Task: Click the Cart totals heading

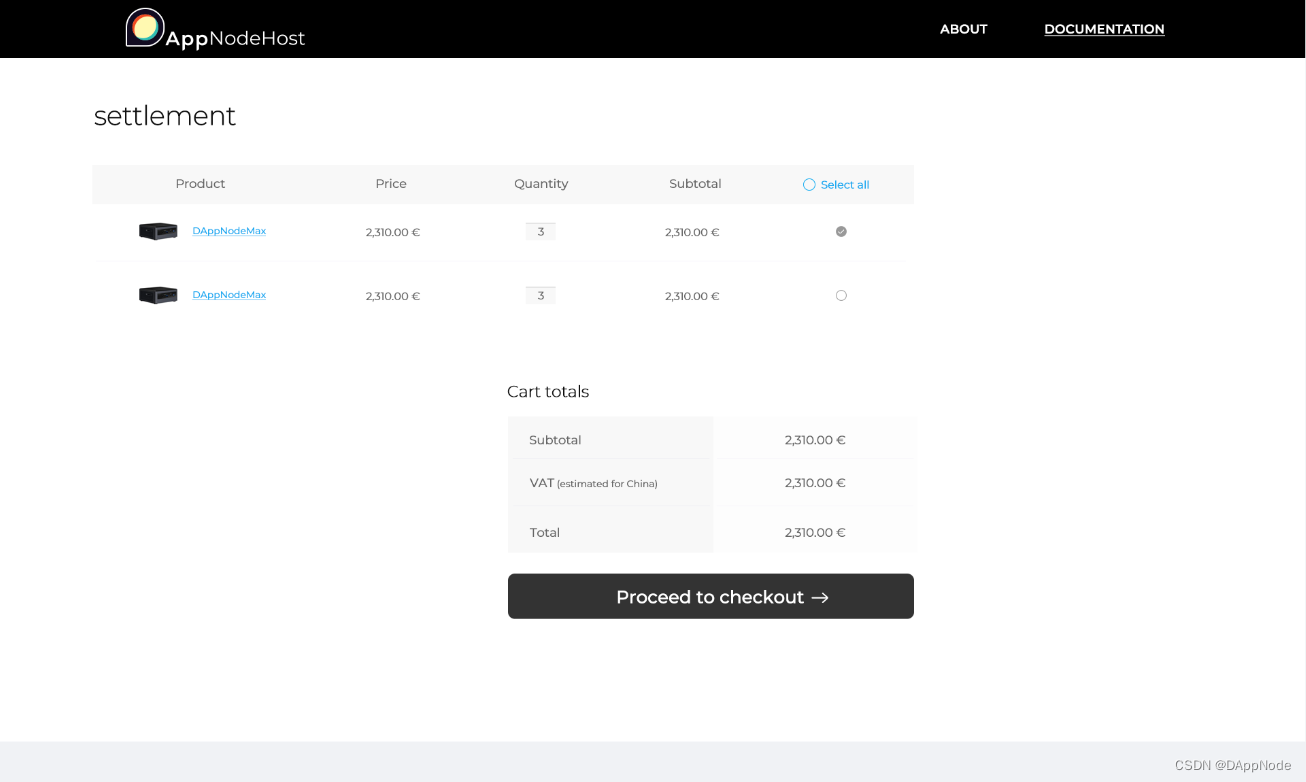Action: pyautogui.click(x=548, y=391)
